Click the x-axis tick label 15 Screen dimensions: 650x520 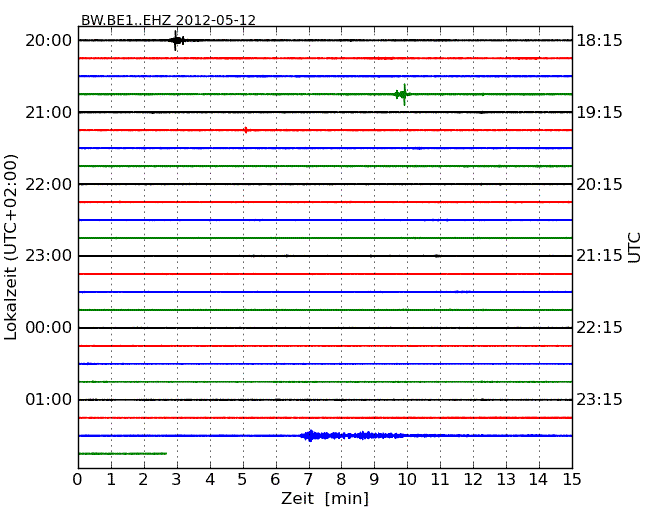click(572, 479)
